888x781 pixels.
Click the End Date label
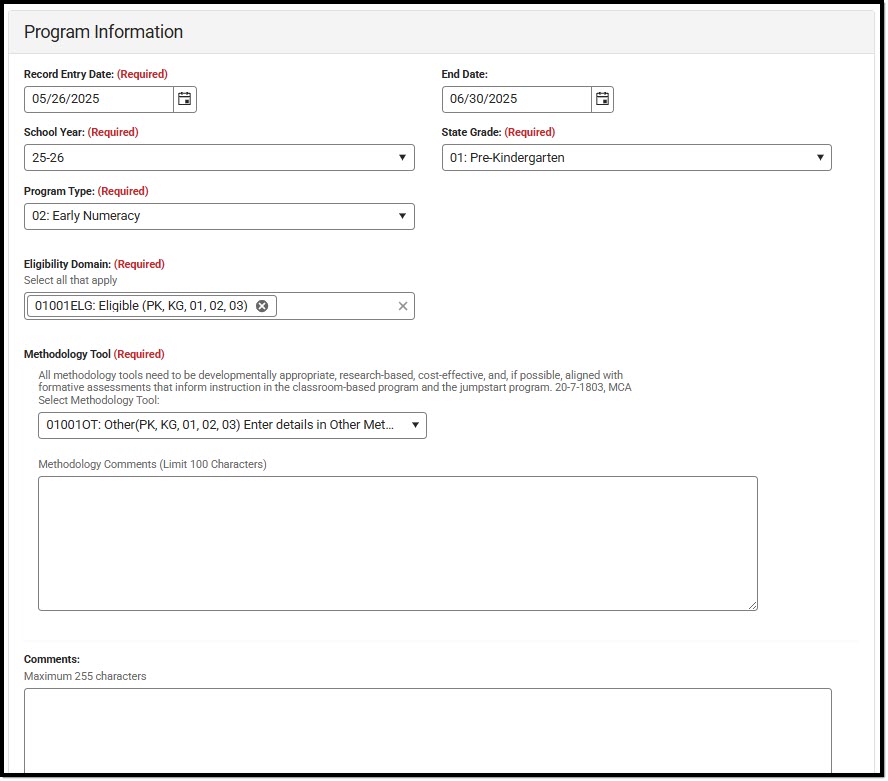(x=464, y=74)
